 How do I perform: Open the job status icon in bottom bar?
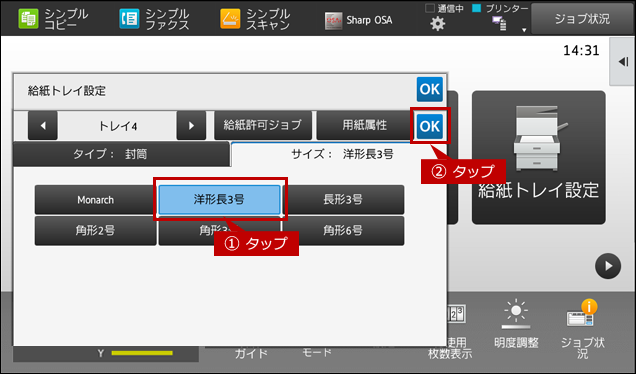[x=582, y=329]
